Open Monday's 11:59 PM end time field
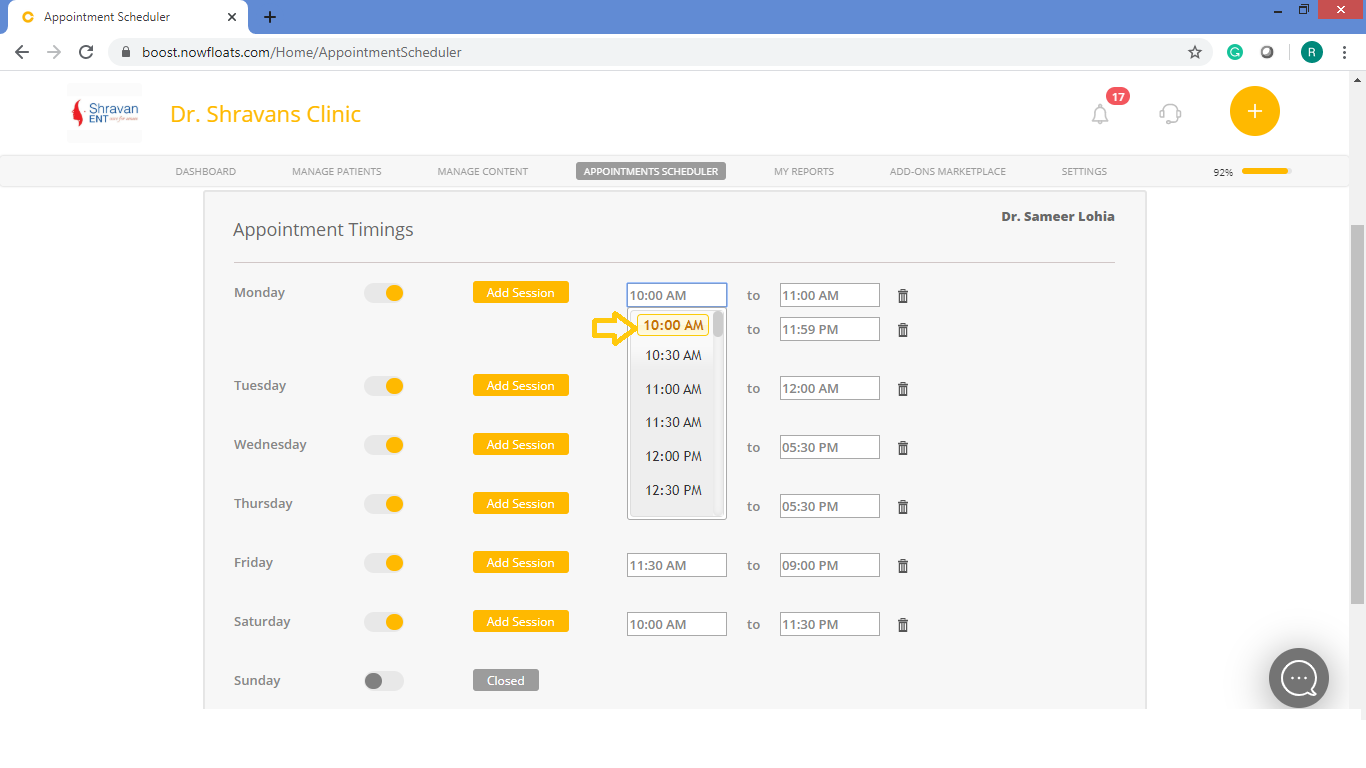This screenshot has height=768, width=1366. pos(830,329)
